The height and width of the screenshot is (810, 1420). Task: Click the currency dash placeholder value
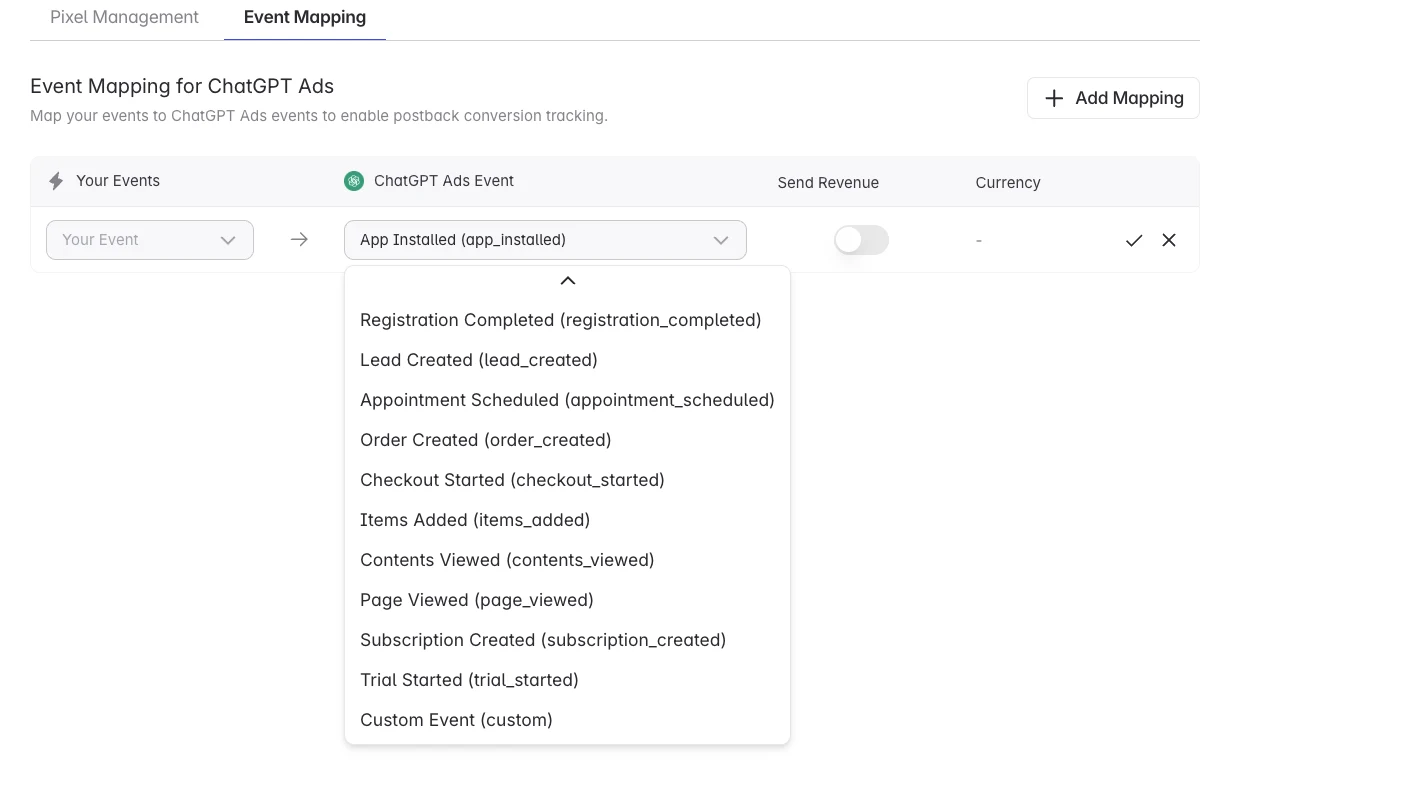pyautogui.click(x=979, y=240)
